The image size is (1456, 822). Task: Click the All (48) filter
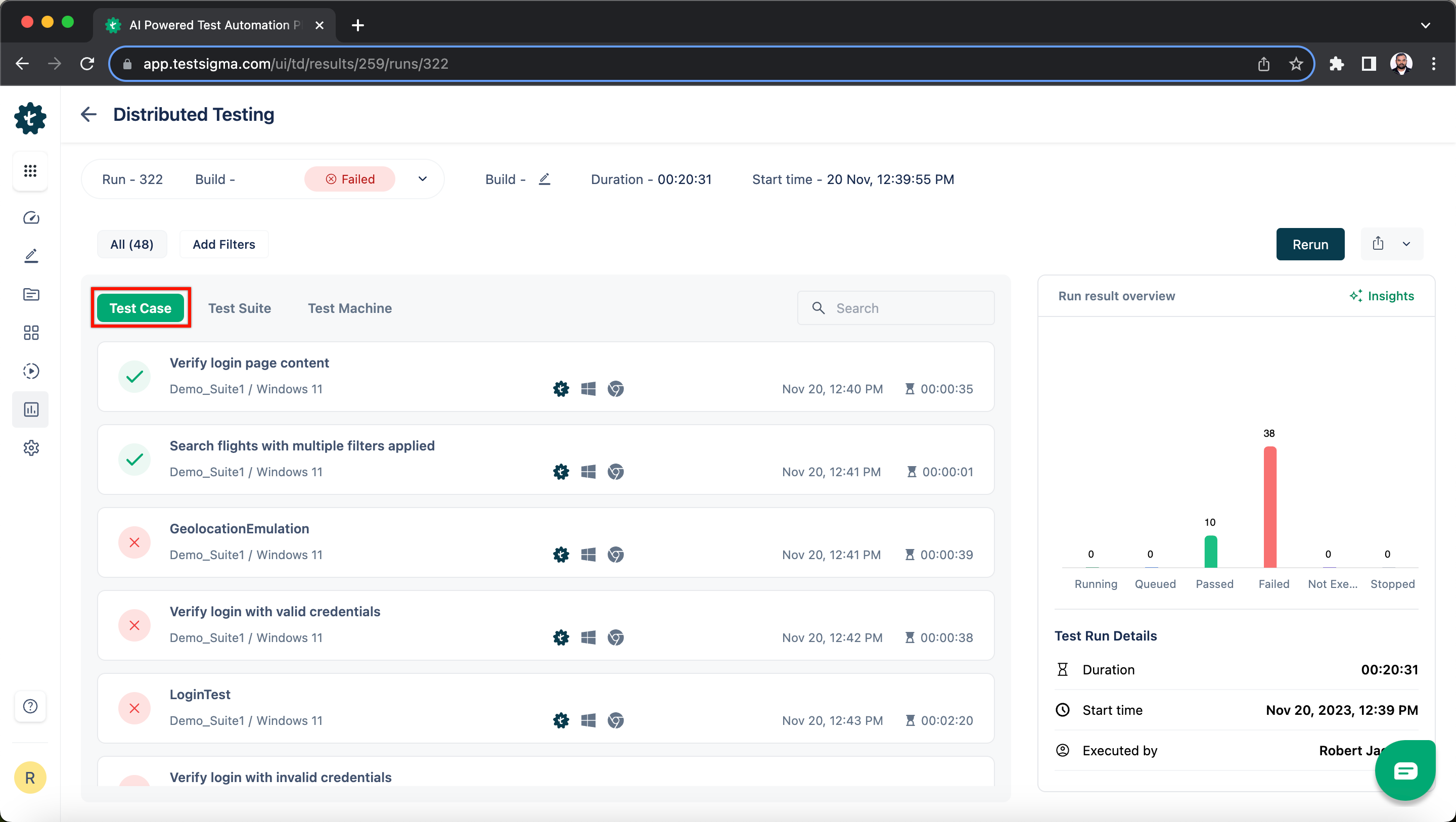pyautogui.click(x=131, y=244)
